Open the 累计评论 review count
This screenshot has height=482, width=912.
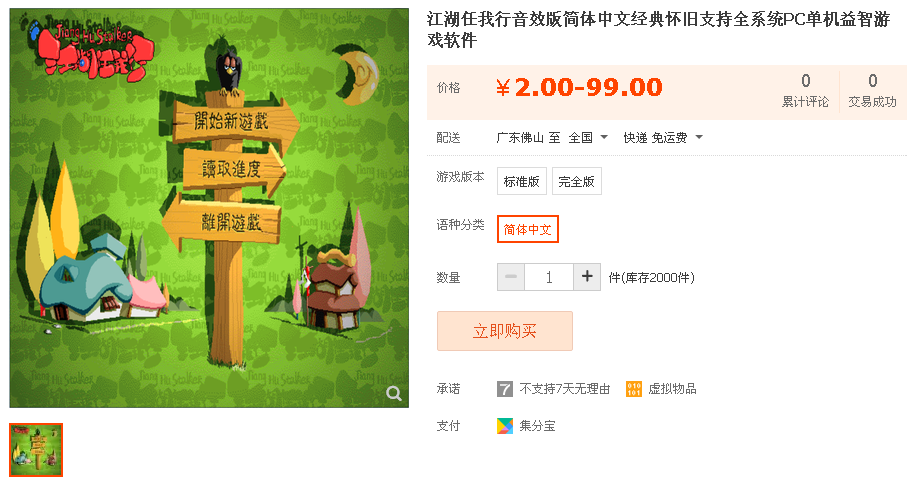tap(805, 91)
